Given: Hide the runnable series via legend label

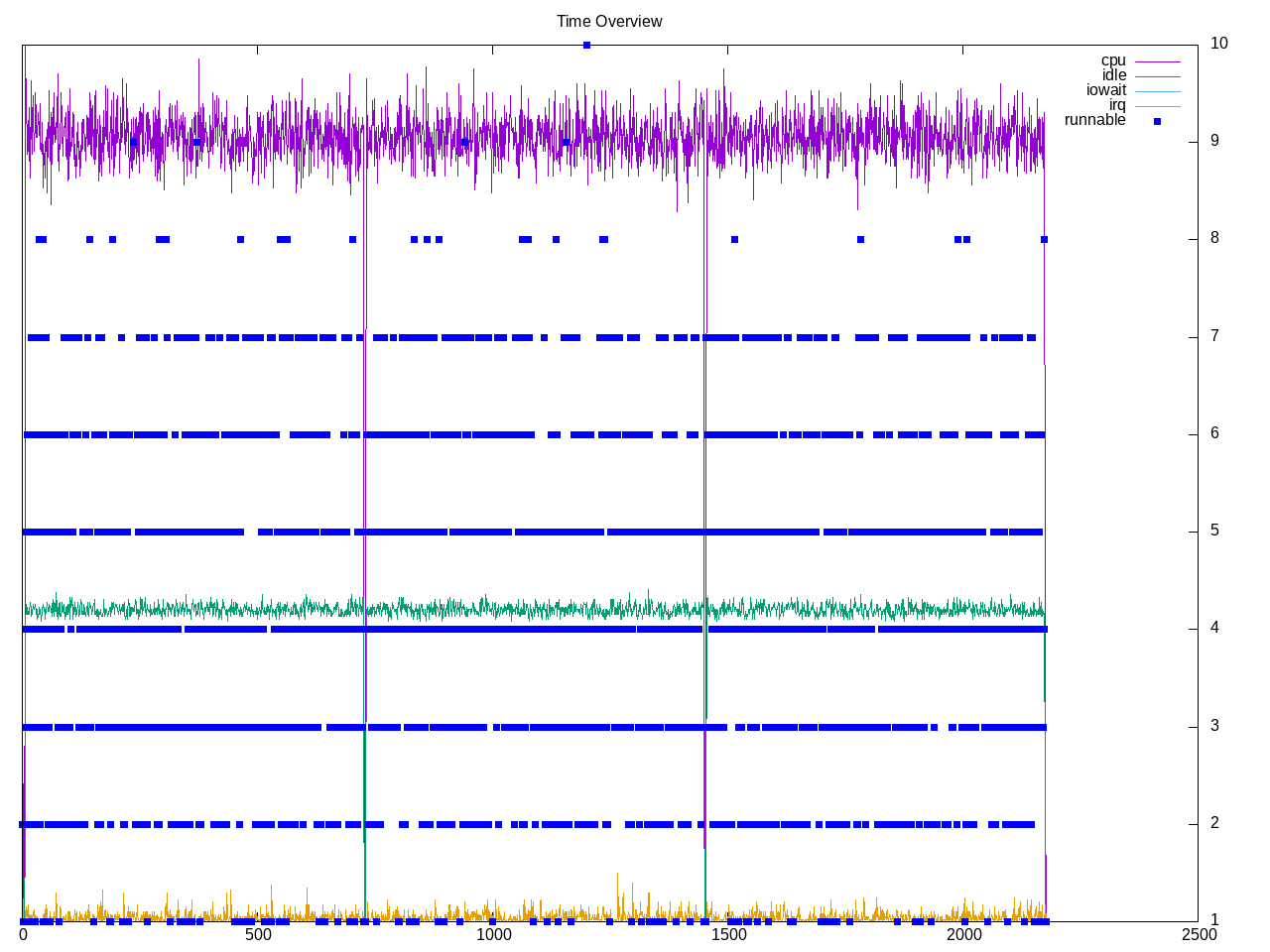Looking at the screenshot, I should (1094, 120).
